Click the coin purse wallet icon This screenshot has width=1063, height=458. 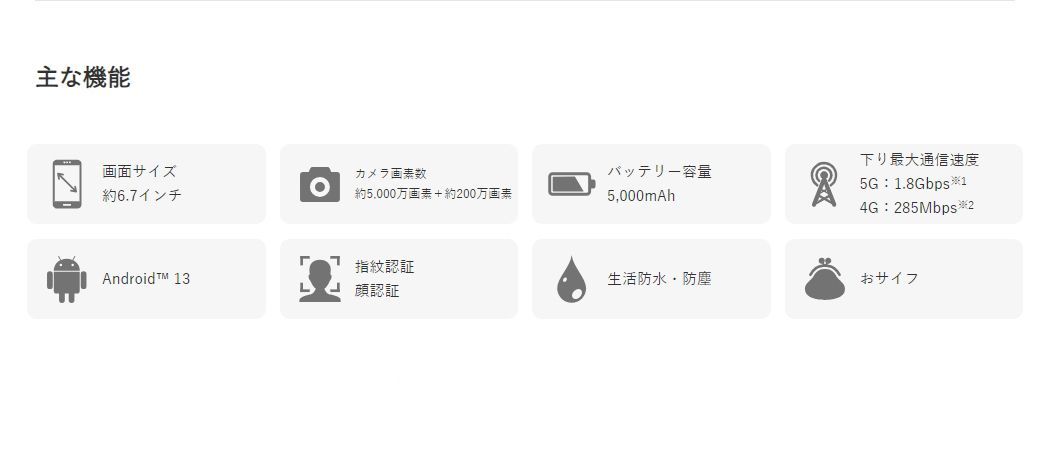coord(824,278)
